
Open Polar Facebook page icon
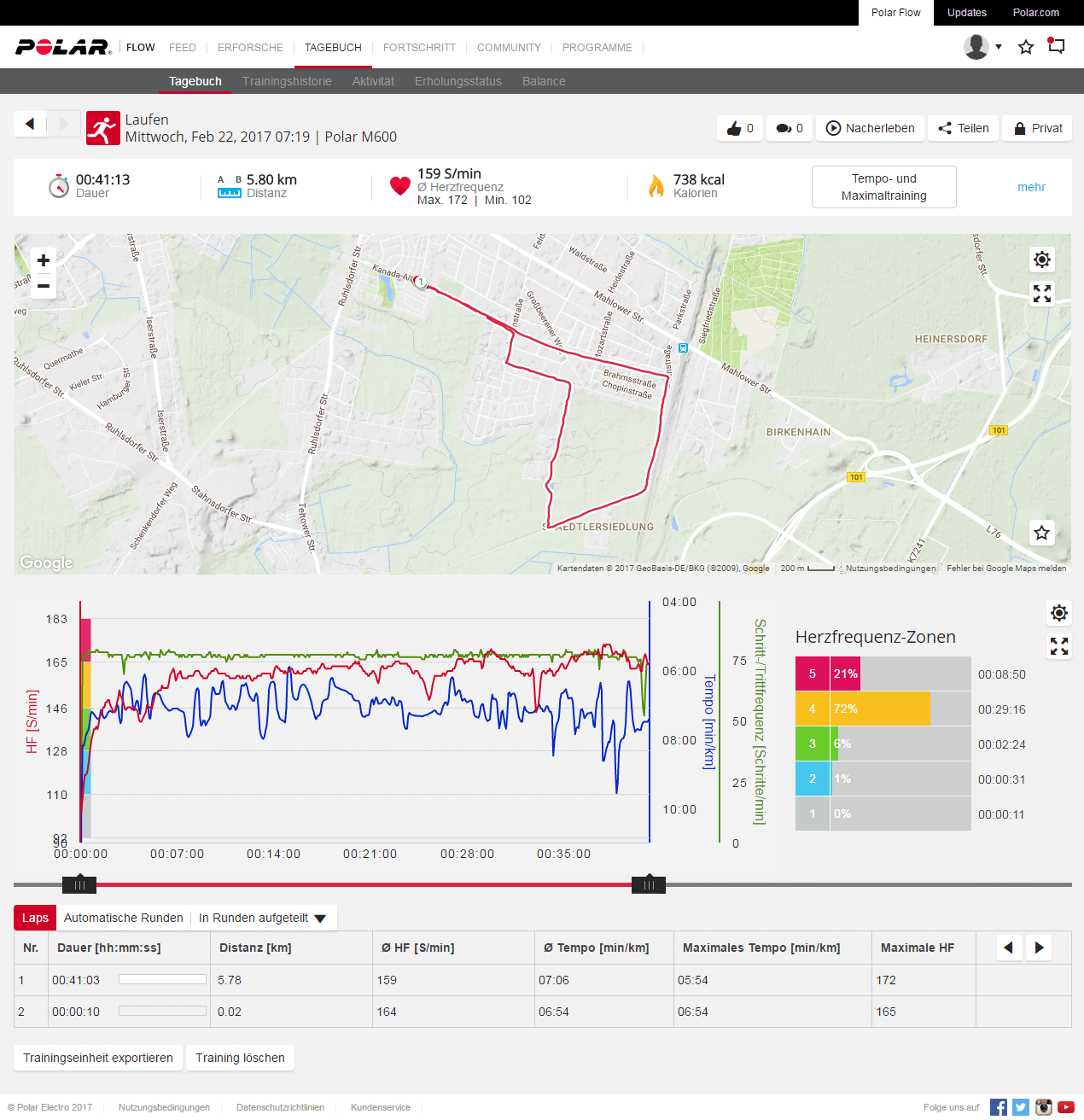(x=999, y=1107)
